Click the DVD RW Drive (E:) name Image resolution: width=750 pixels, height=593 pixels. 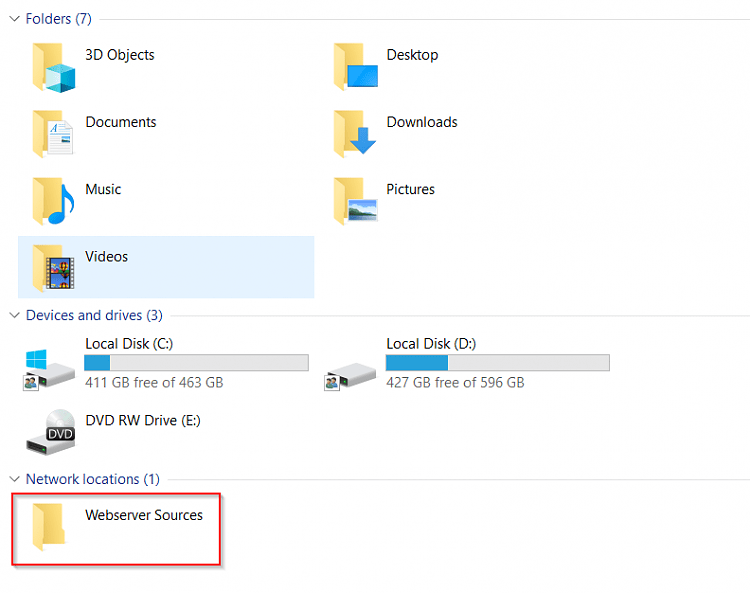[143, 420]
